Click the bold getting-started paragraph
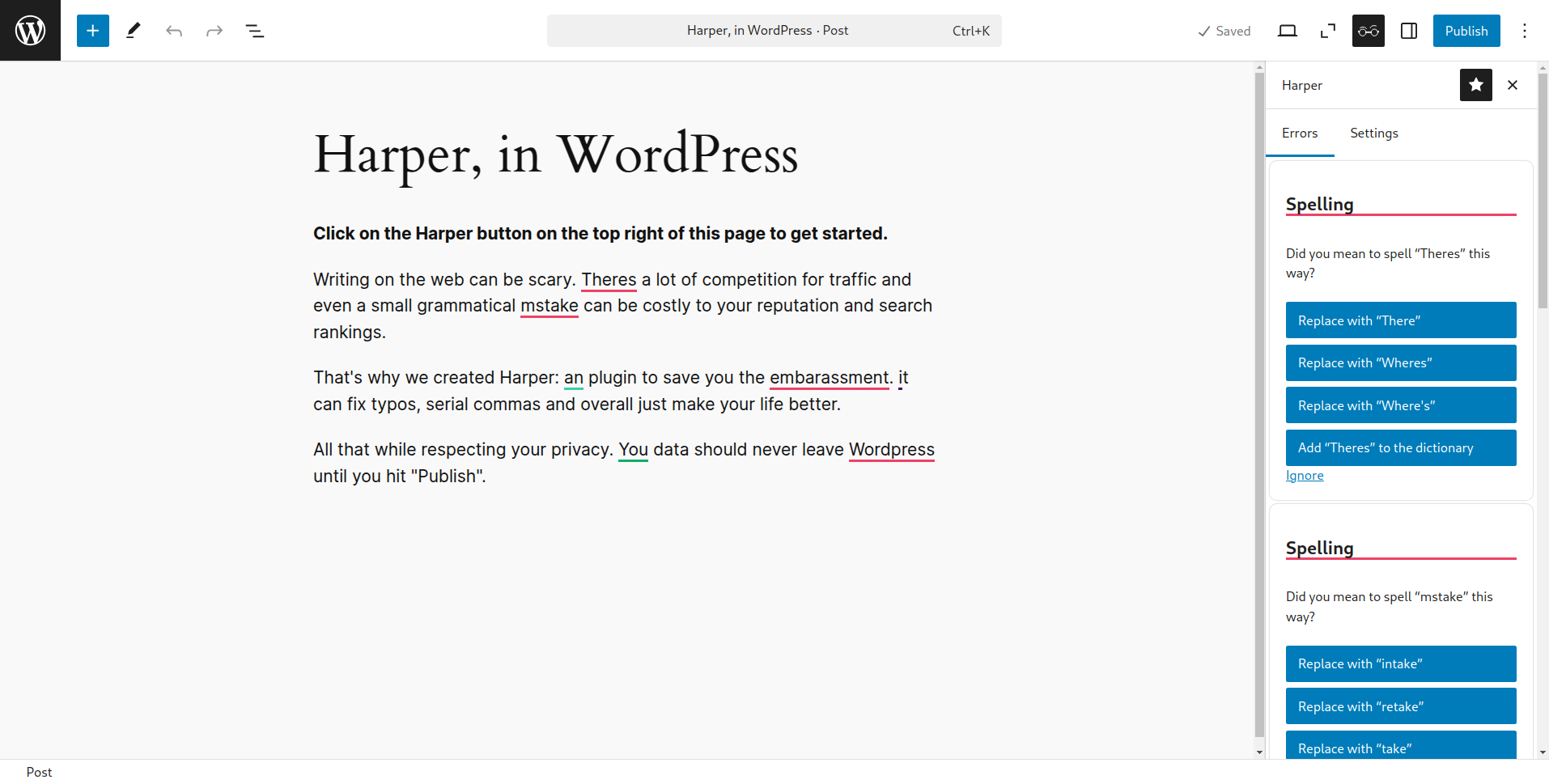The image size is (1549, 784). (x=601, y=234)
